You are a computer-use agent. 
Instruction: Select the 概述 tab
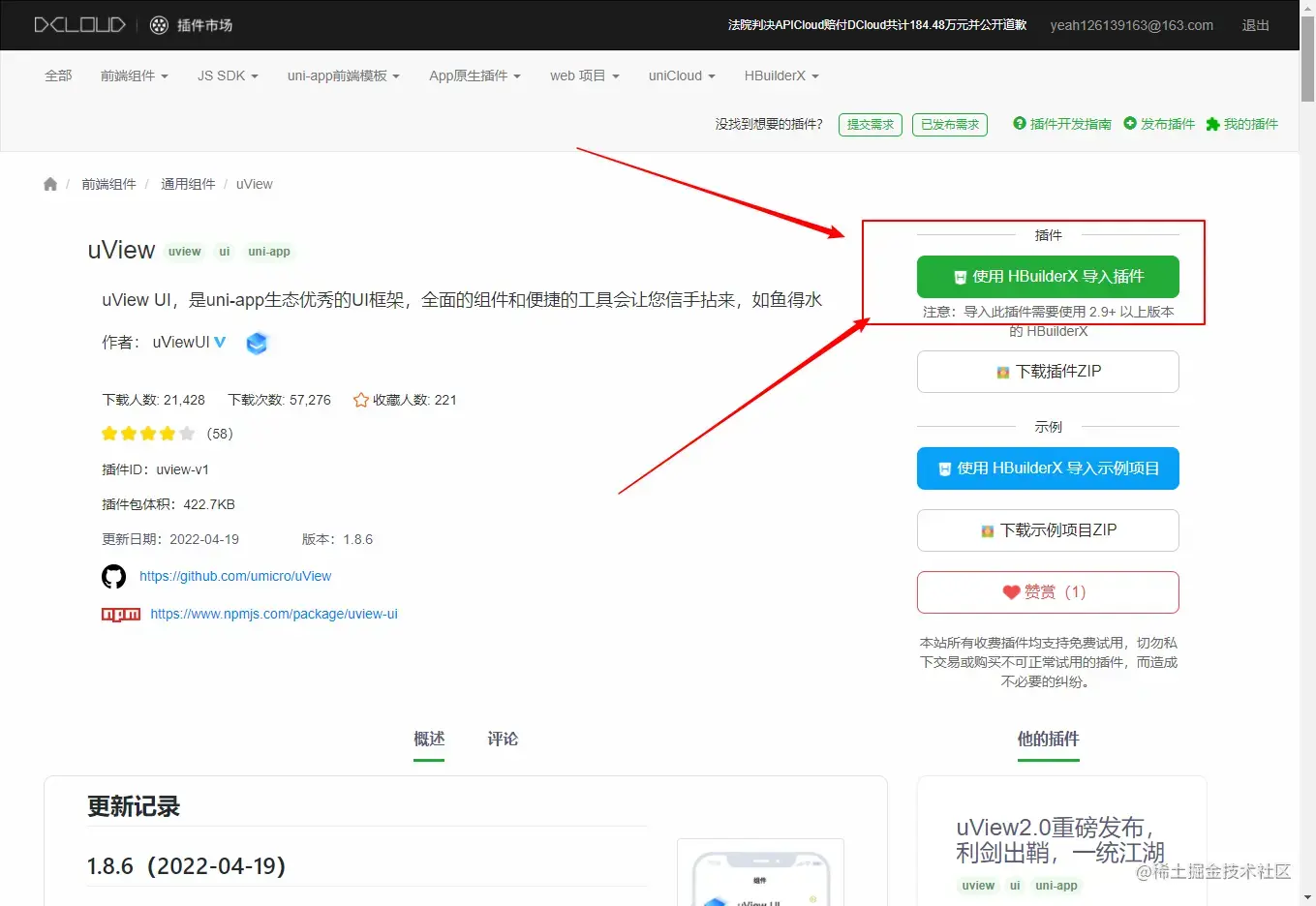[429, 739]
